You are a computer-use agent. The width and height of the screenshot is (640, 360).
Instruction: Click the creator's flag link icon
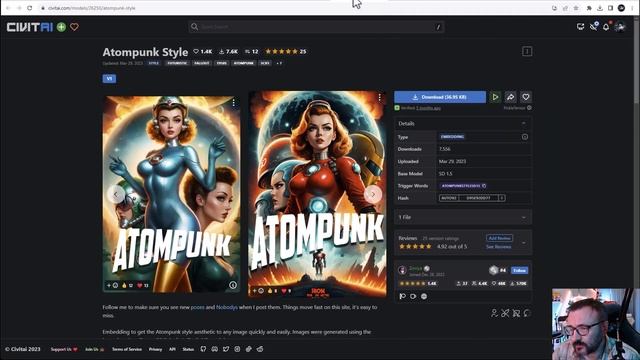402,296
